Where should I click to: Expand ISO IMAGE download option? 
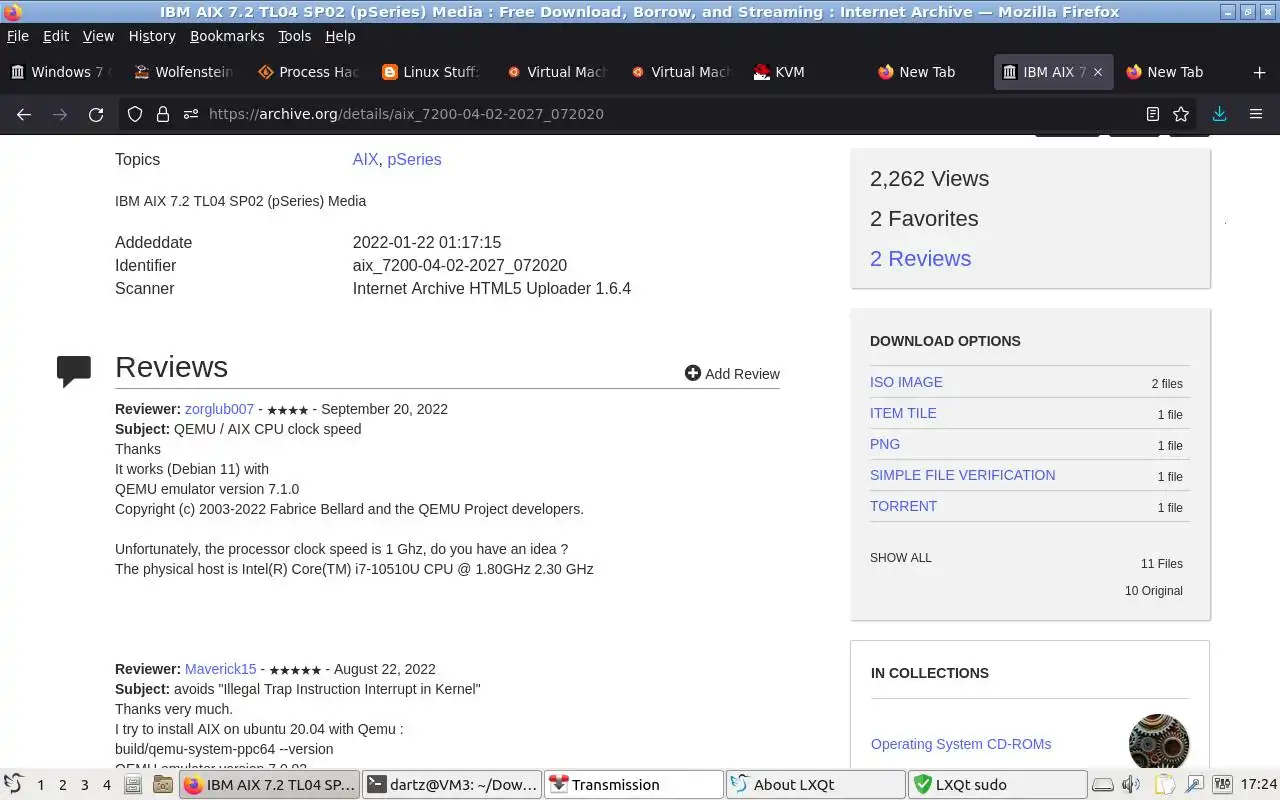click(906, 382)
